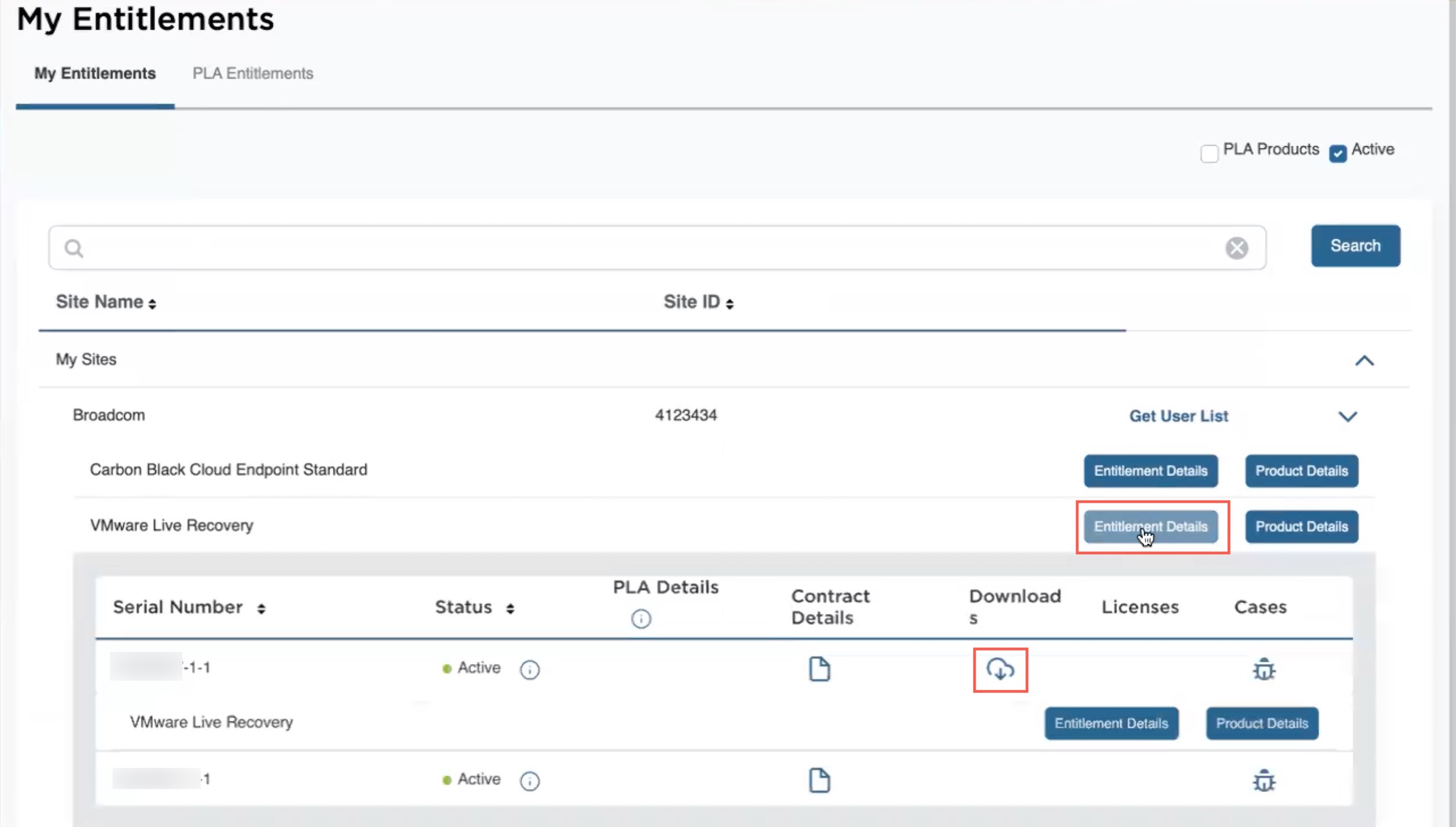Switch to PLA Entitlements tab
Screen dimensions: 1456x827
pos(253,73)
